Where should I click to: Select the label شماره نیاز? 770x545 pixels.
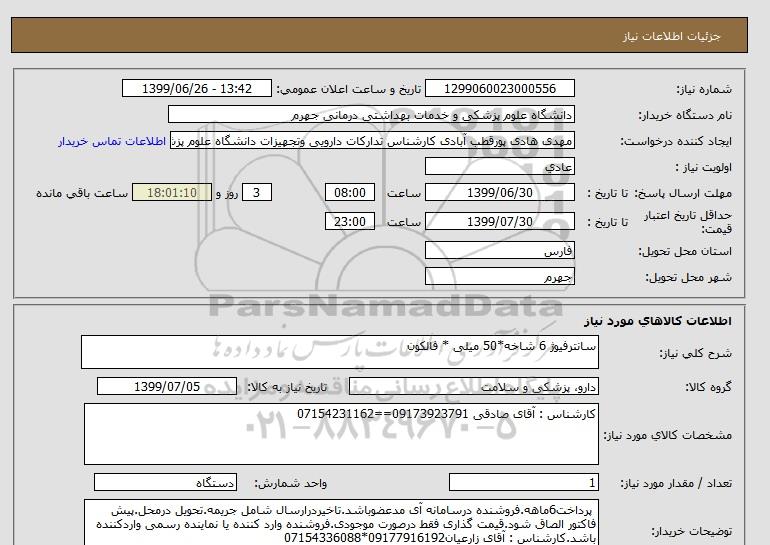tap(704, 89)
